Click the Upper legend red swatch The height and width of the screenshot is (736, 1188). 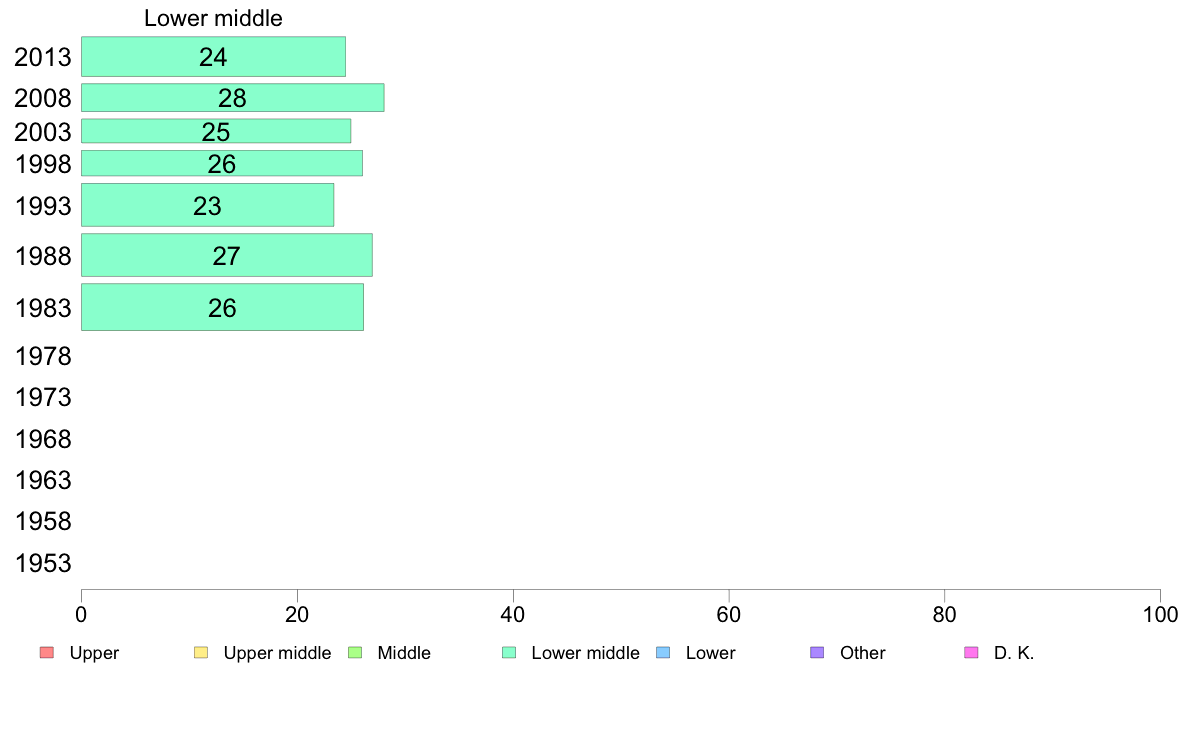(x=47, y=653)
